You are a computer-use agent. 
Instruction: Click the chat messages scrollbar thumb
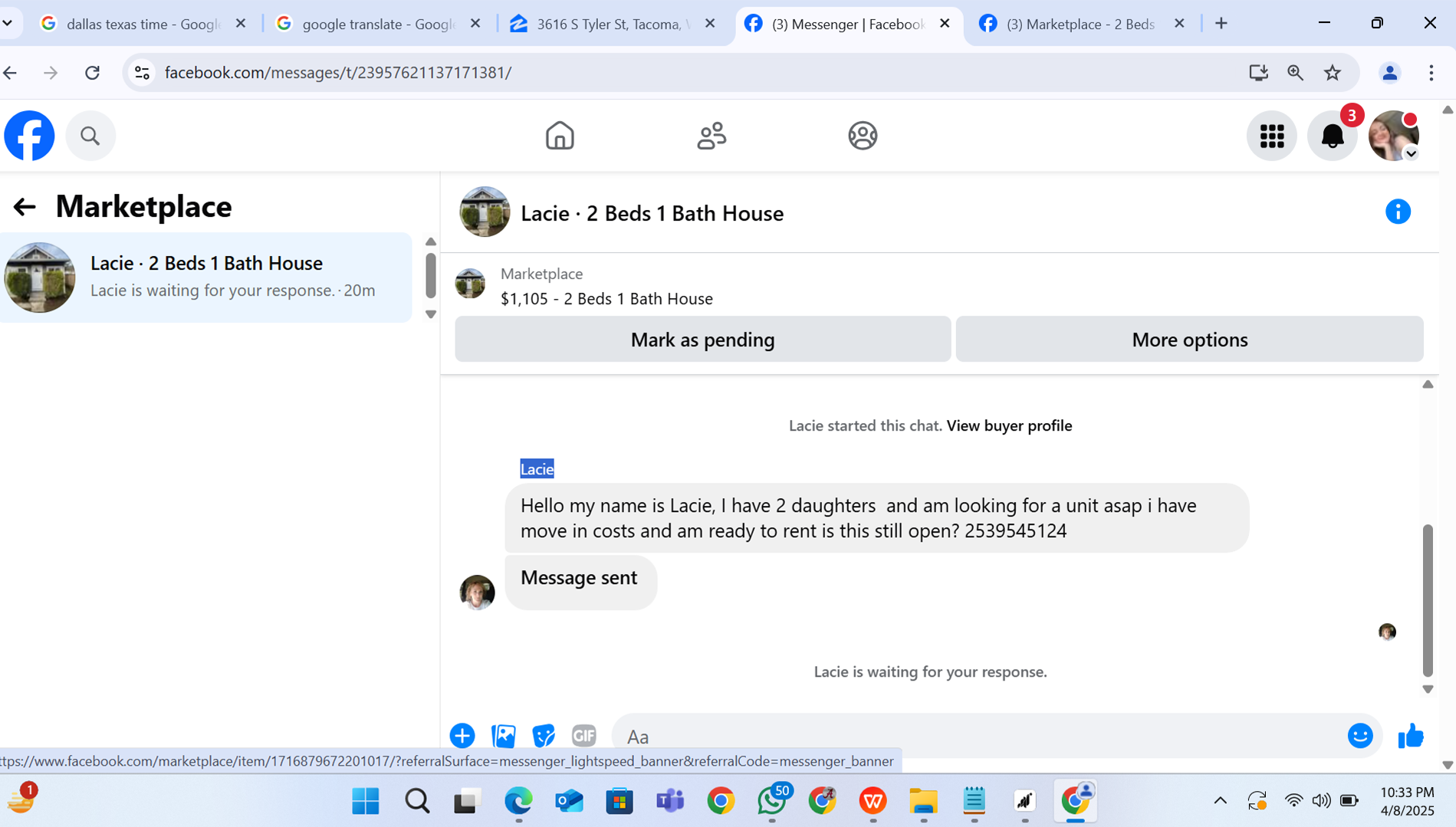(x=1428, y=600)
